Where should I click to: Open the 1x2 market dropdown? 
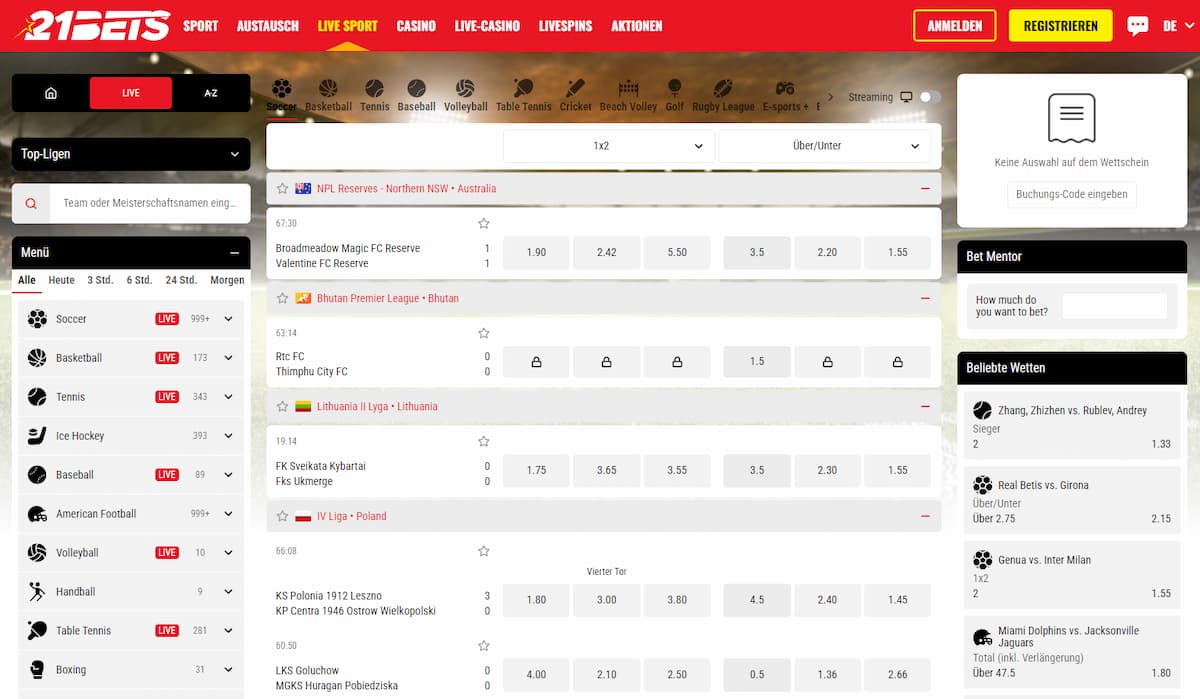(x=607, y=145)
